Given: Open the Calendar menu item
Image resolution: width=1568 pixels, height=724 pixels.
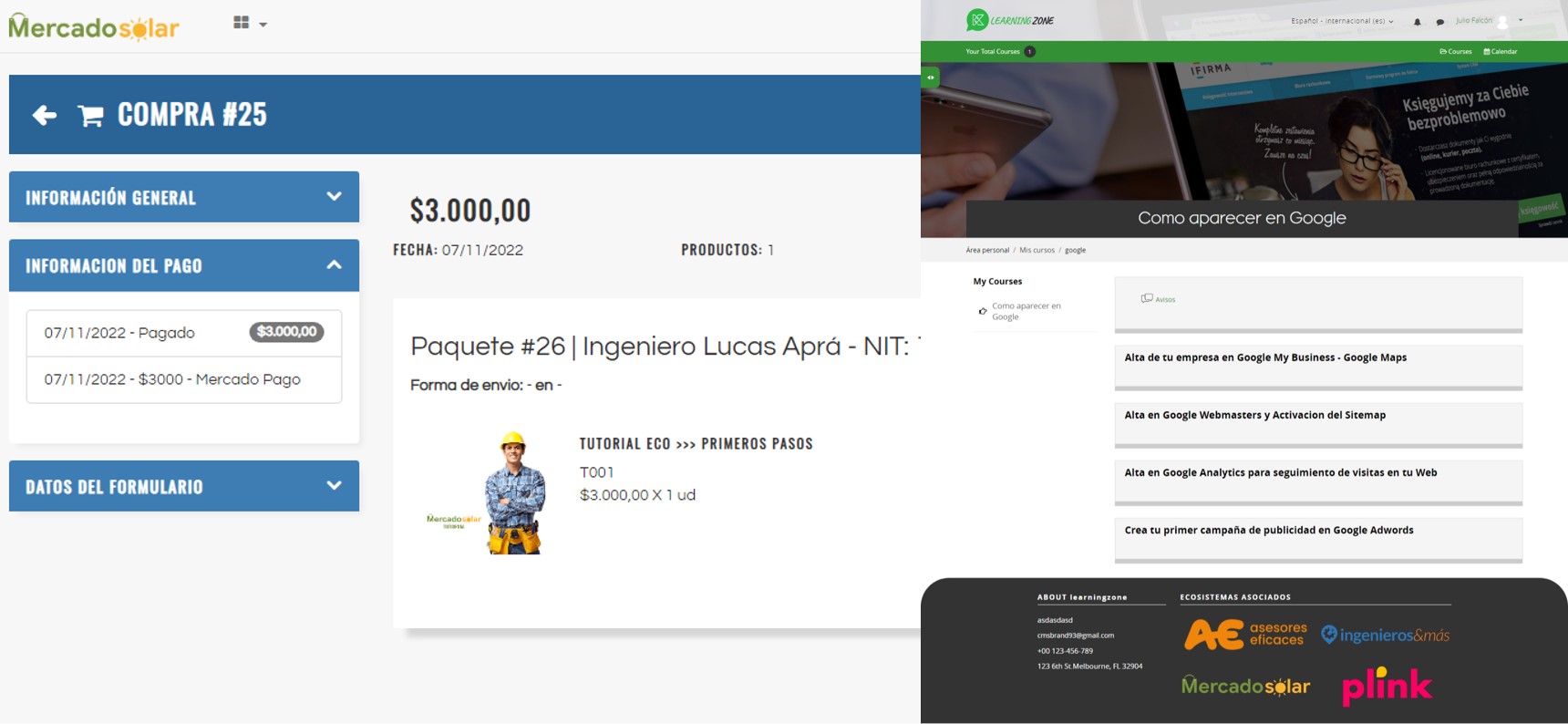Looking at the screenshot, I should (1501, 52).
